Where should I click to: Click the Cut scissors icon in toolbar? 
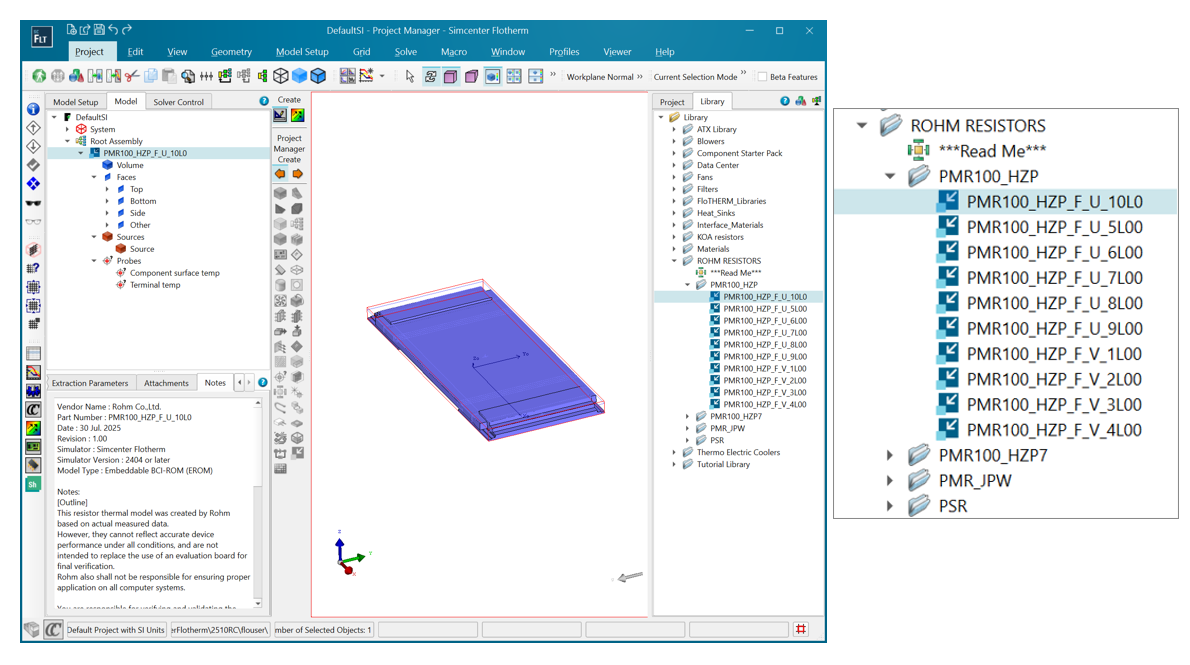point(132,75)
